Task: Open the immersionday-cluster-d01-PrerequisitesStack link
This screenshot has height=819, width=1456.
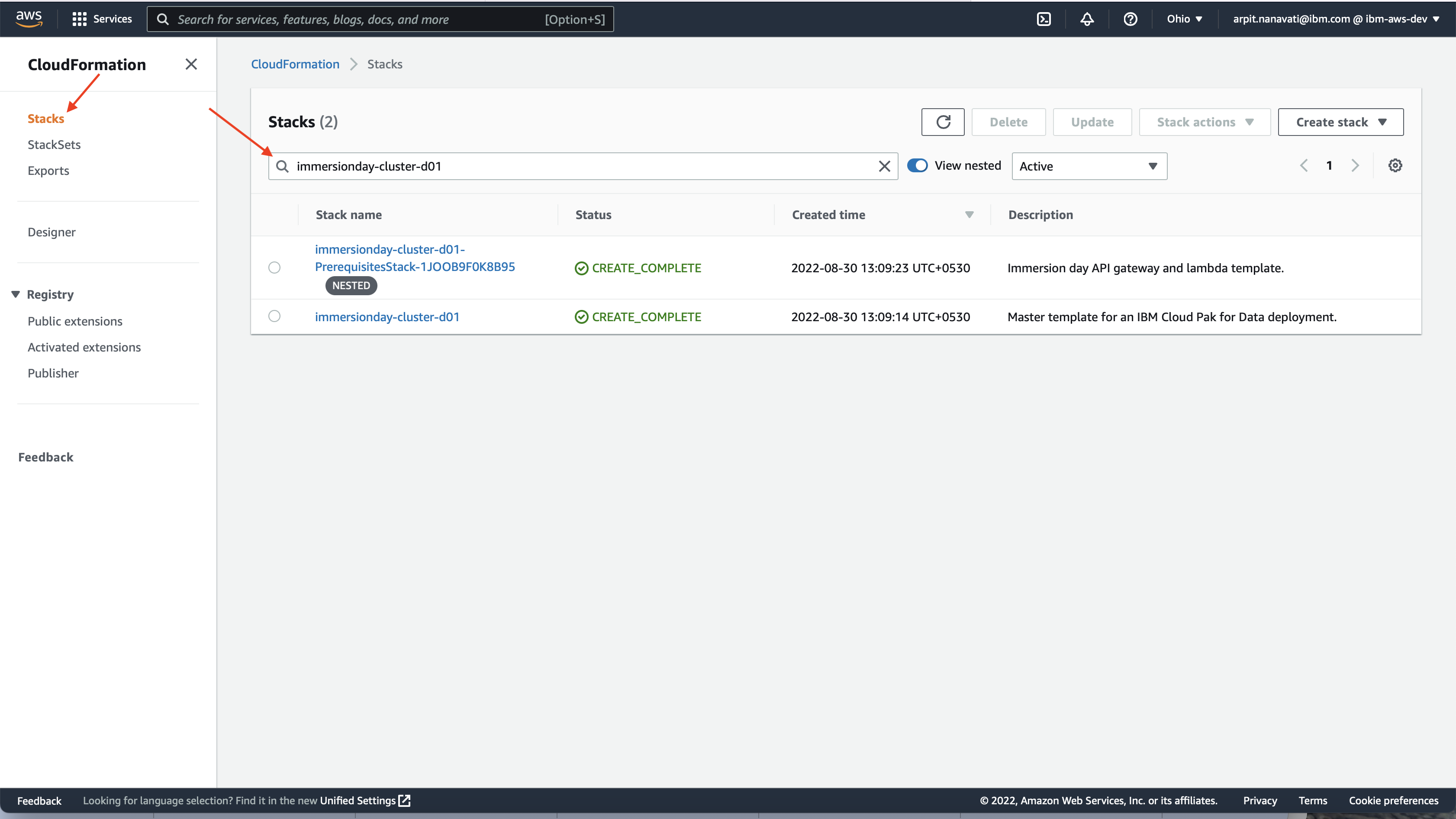Action: click(415, 258)
